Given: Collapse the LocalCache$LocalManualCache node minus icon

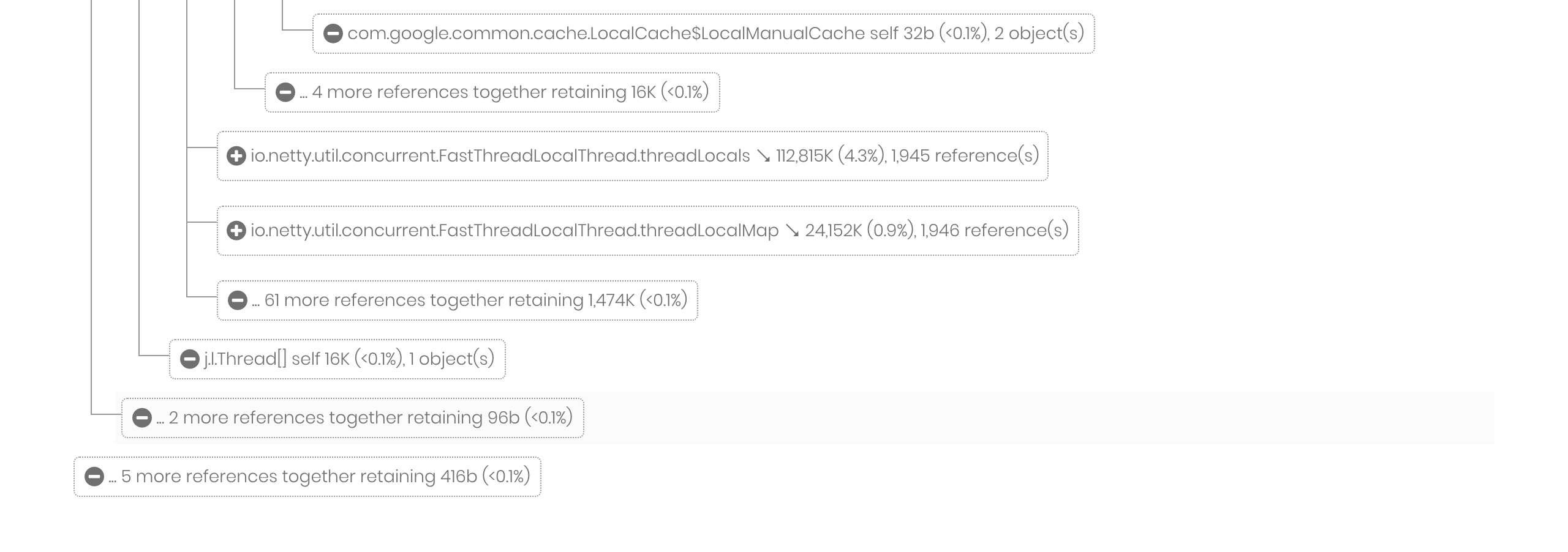Looking at the screenshot, I should pyautogui.click(x=333, y=34).
